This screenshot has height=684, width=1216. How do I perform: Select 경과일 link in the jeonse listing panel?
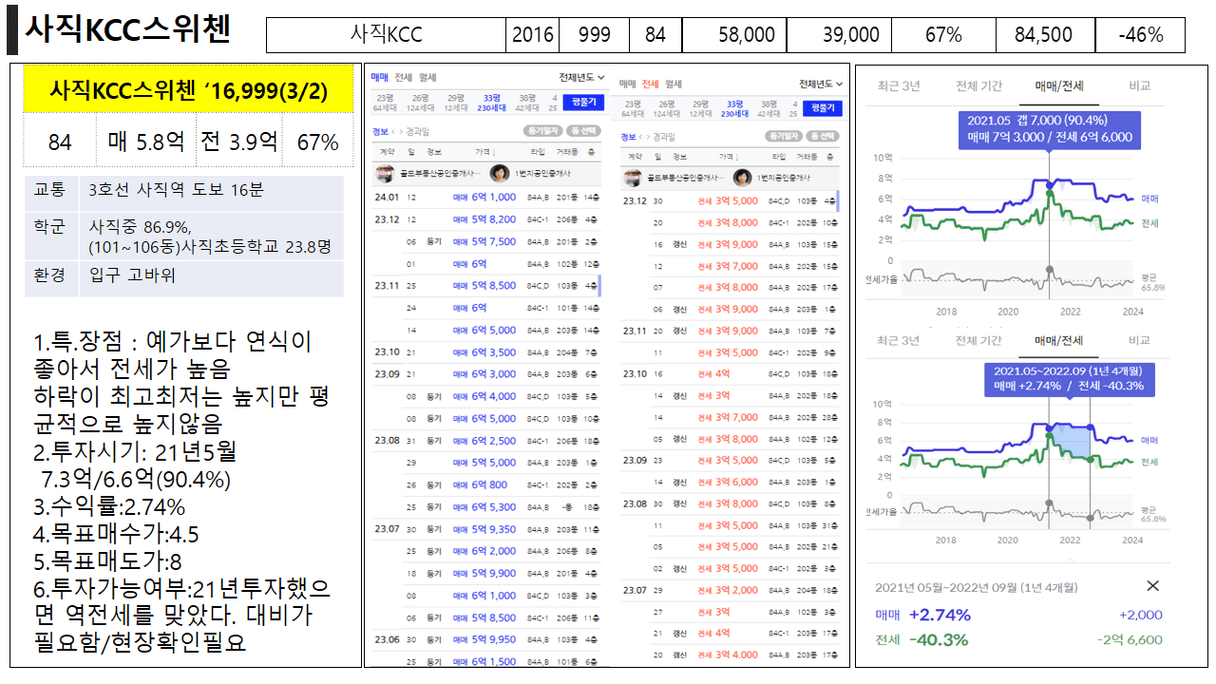coord(663,136)
